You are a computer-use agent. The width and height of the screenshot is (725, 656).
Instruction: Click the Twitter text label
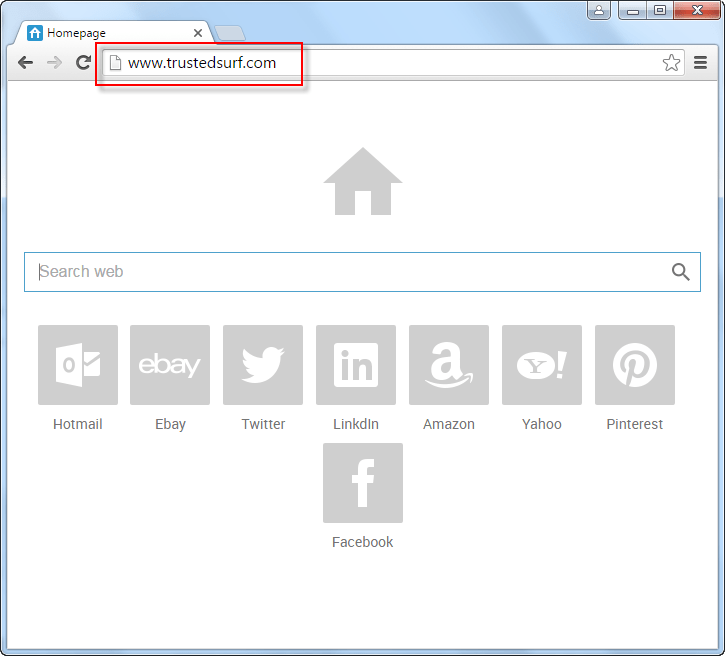(x=263, y=424)
